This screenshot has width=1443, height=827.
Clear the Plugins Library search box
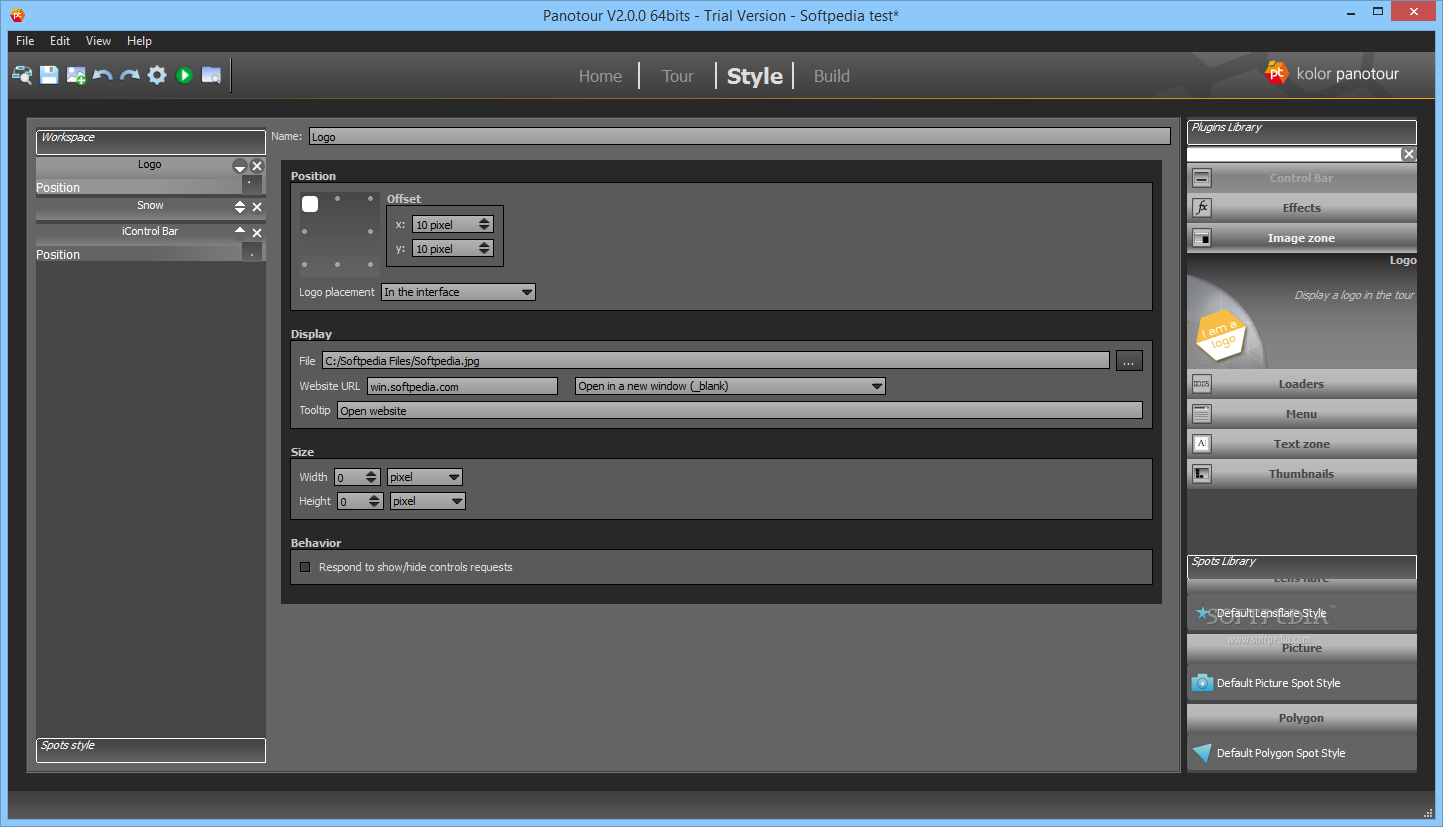click(1409, 154)
